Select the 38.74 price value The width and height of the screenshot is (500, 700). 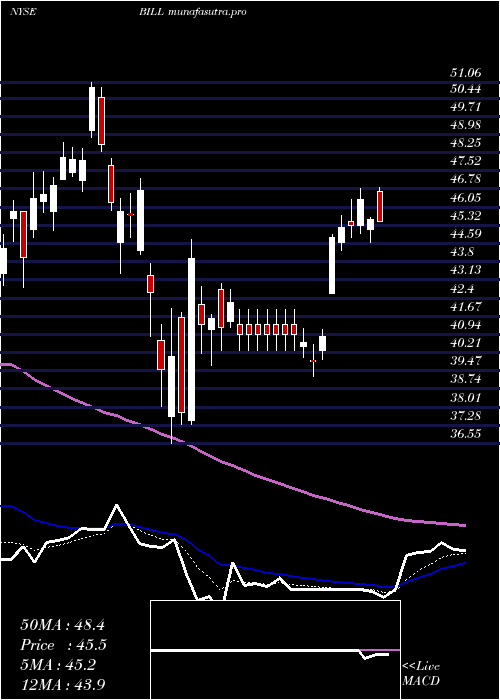(x=466, y=379)
